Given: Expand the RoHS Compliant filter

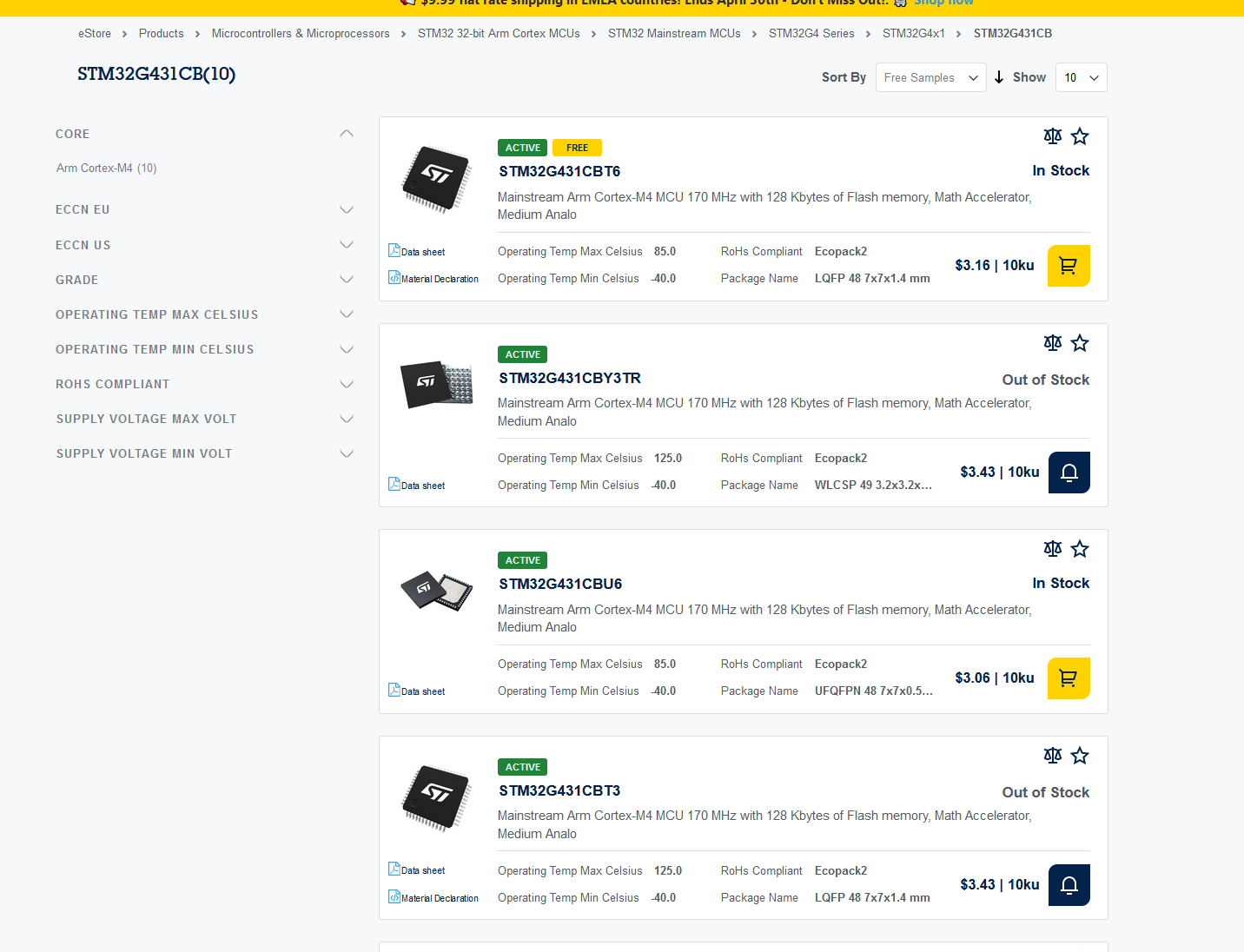Looking at the screenshot, I should point(347,384).
